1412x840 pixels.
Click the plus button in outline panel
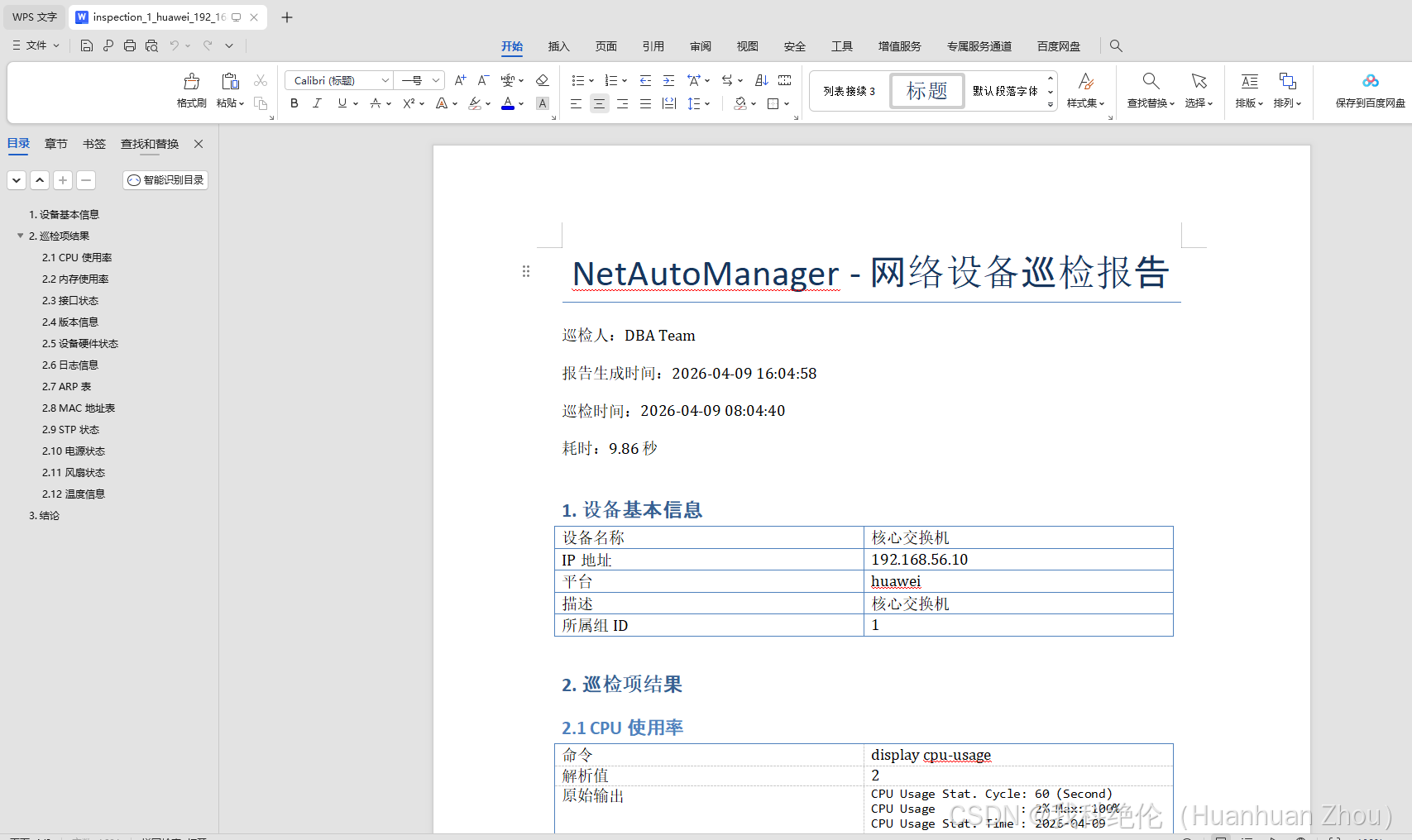click(x=63, y=180)
